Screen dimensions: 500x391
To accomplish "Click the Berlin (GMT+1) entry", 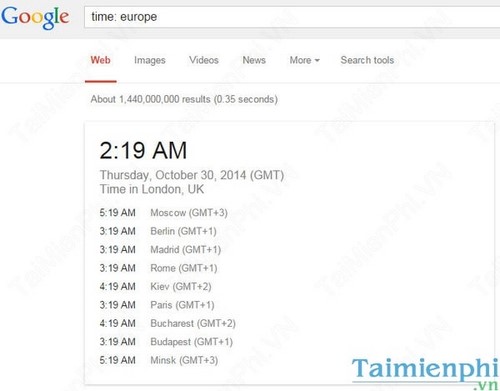I will tap(183, 231).
